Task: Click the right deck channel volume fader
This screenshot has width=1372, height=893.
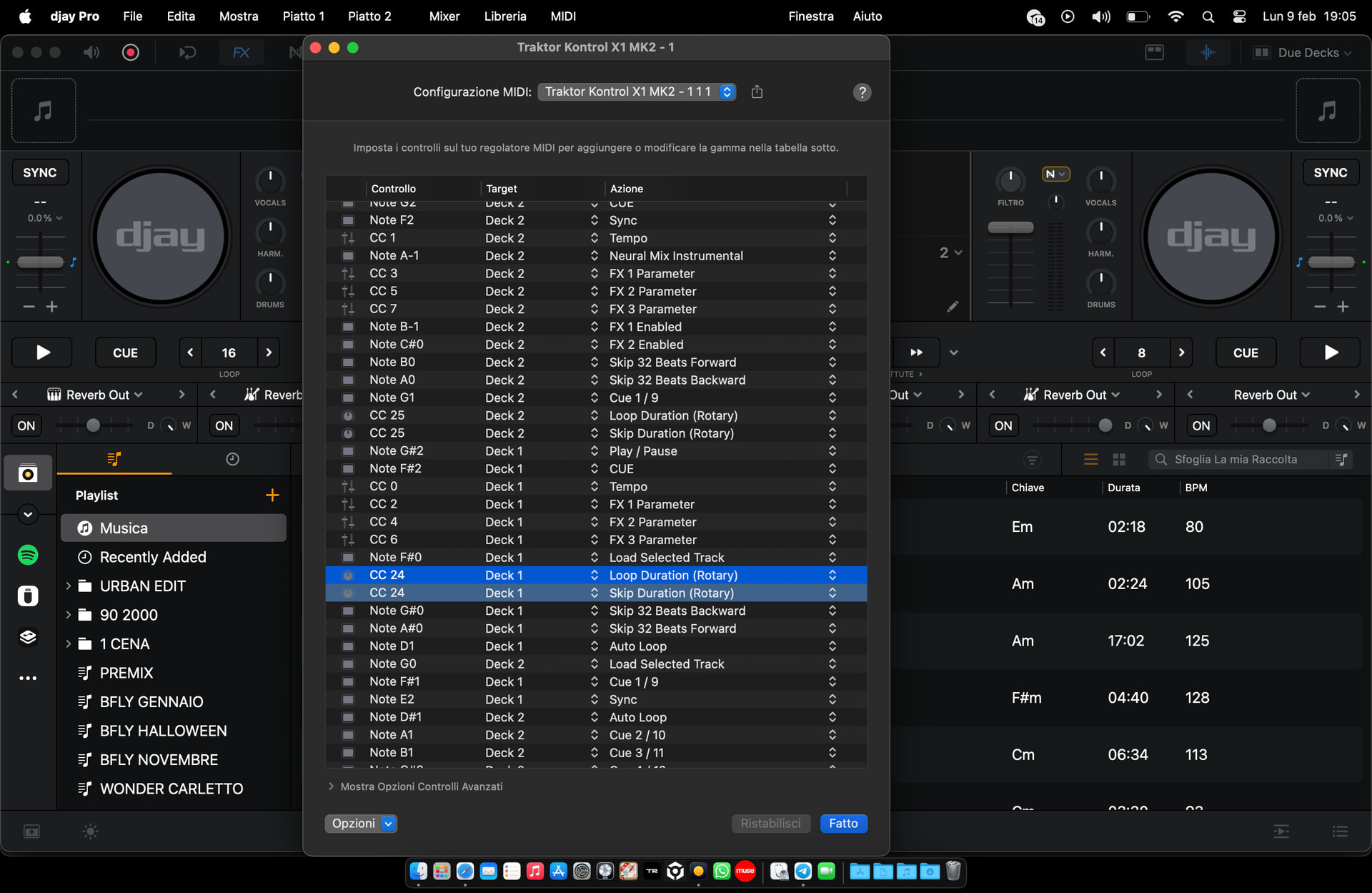Action: (1010, 228)
